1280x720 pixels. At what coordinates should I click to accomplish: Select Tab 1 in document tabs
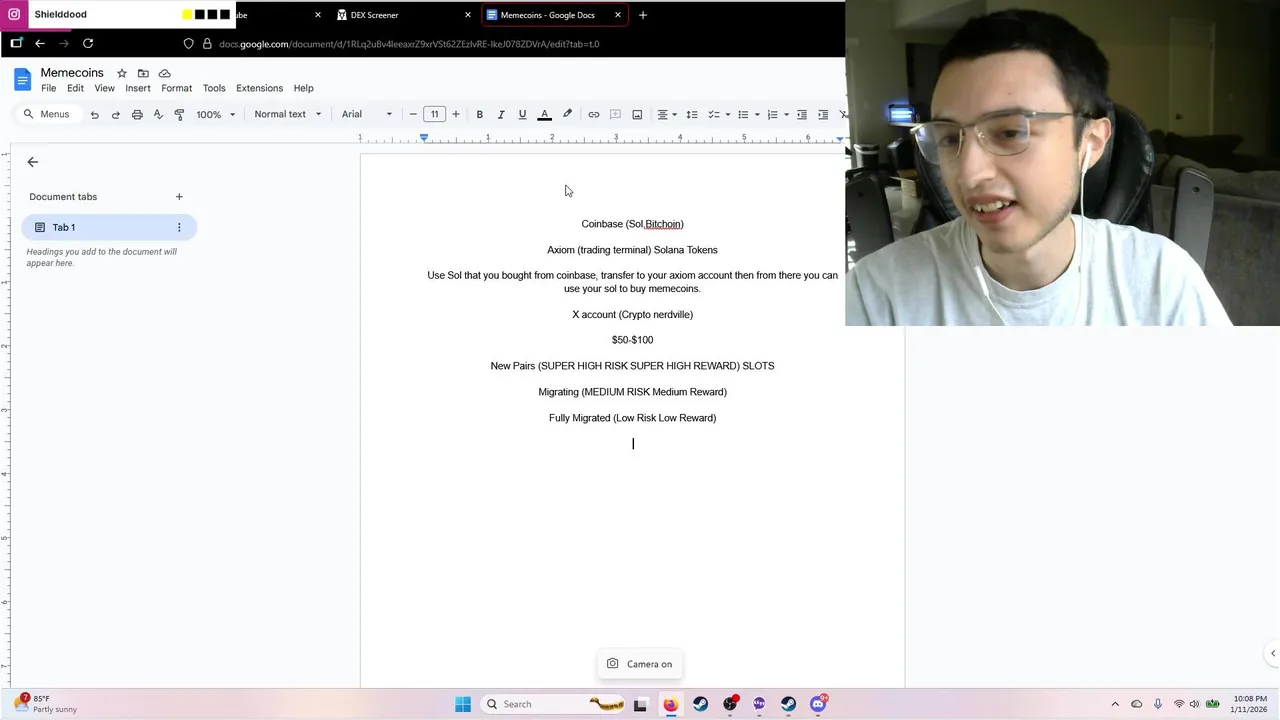point(108,227)
